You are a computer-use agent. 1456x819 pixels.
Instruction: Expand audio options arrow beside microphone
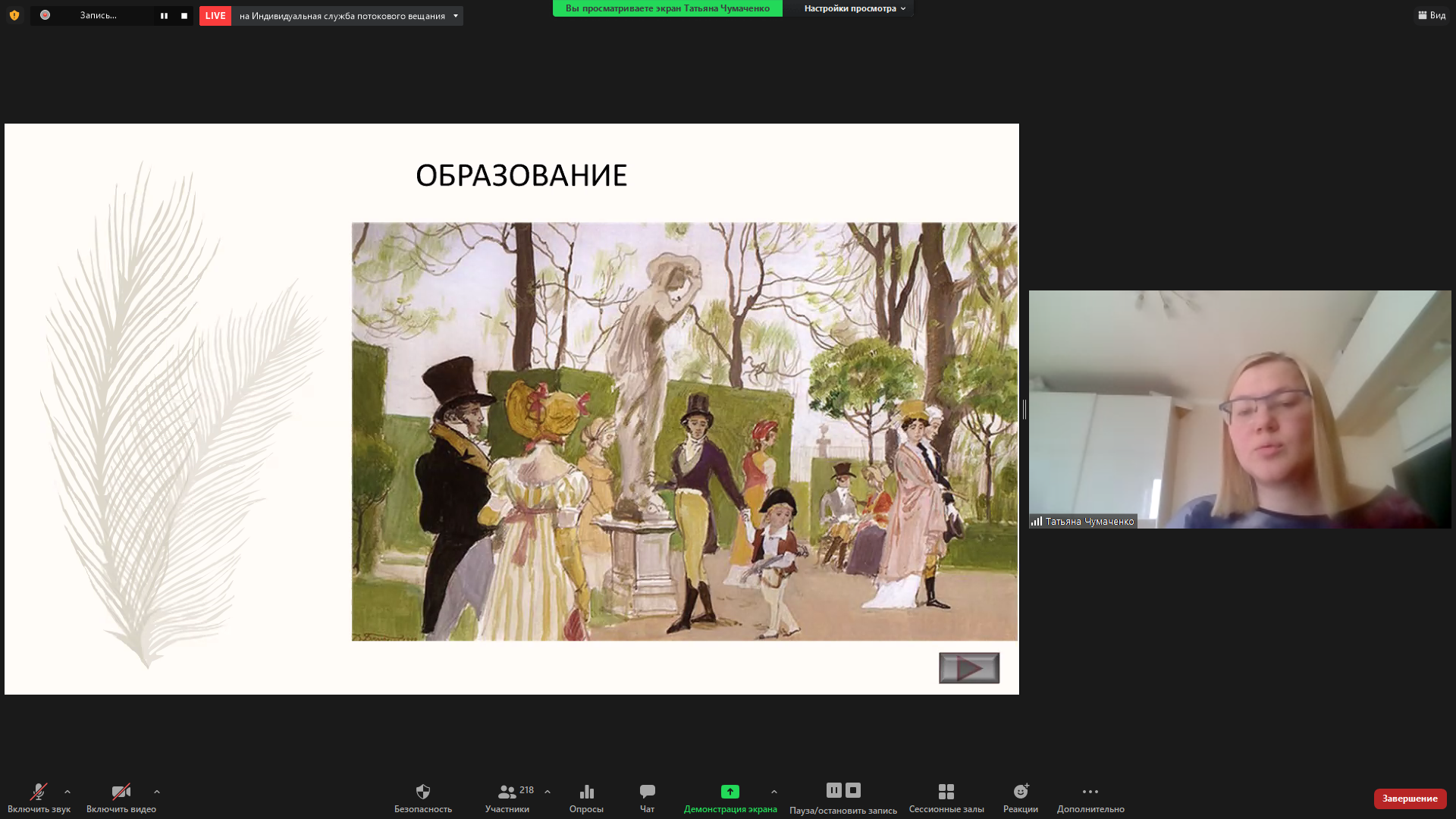pyautogui.click(x=67, y=792)
